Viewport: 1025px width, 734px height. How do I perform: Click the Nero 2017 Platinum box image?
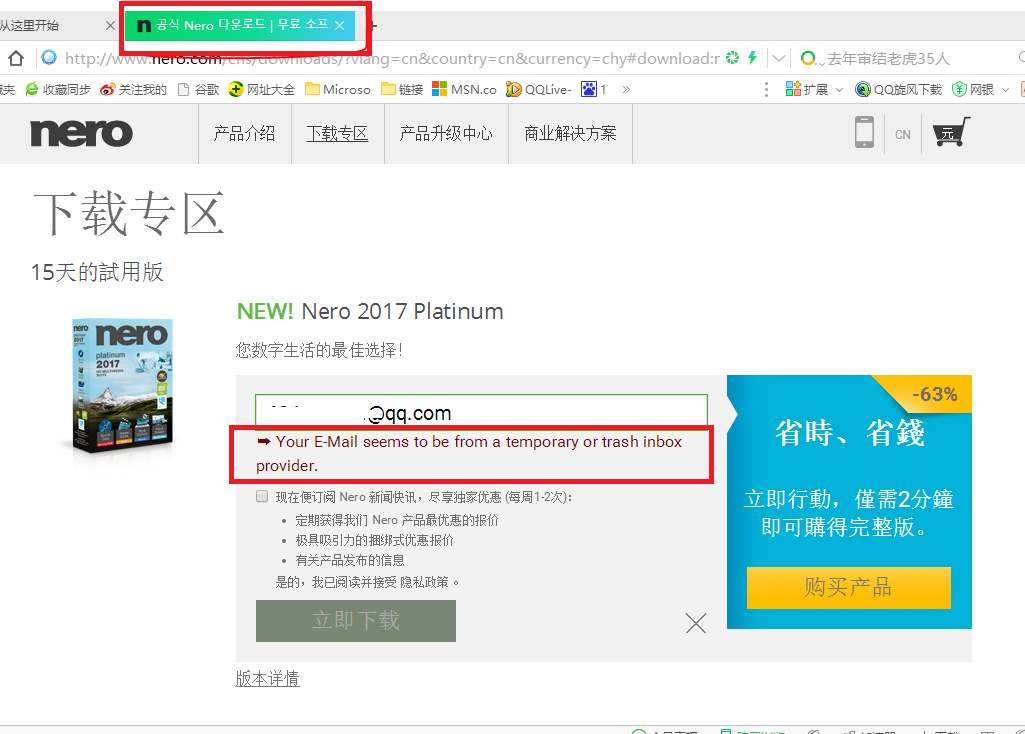(123, 386)
